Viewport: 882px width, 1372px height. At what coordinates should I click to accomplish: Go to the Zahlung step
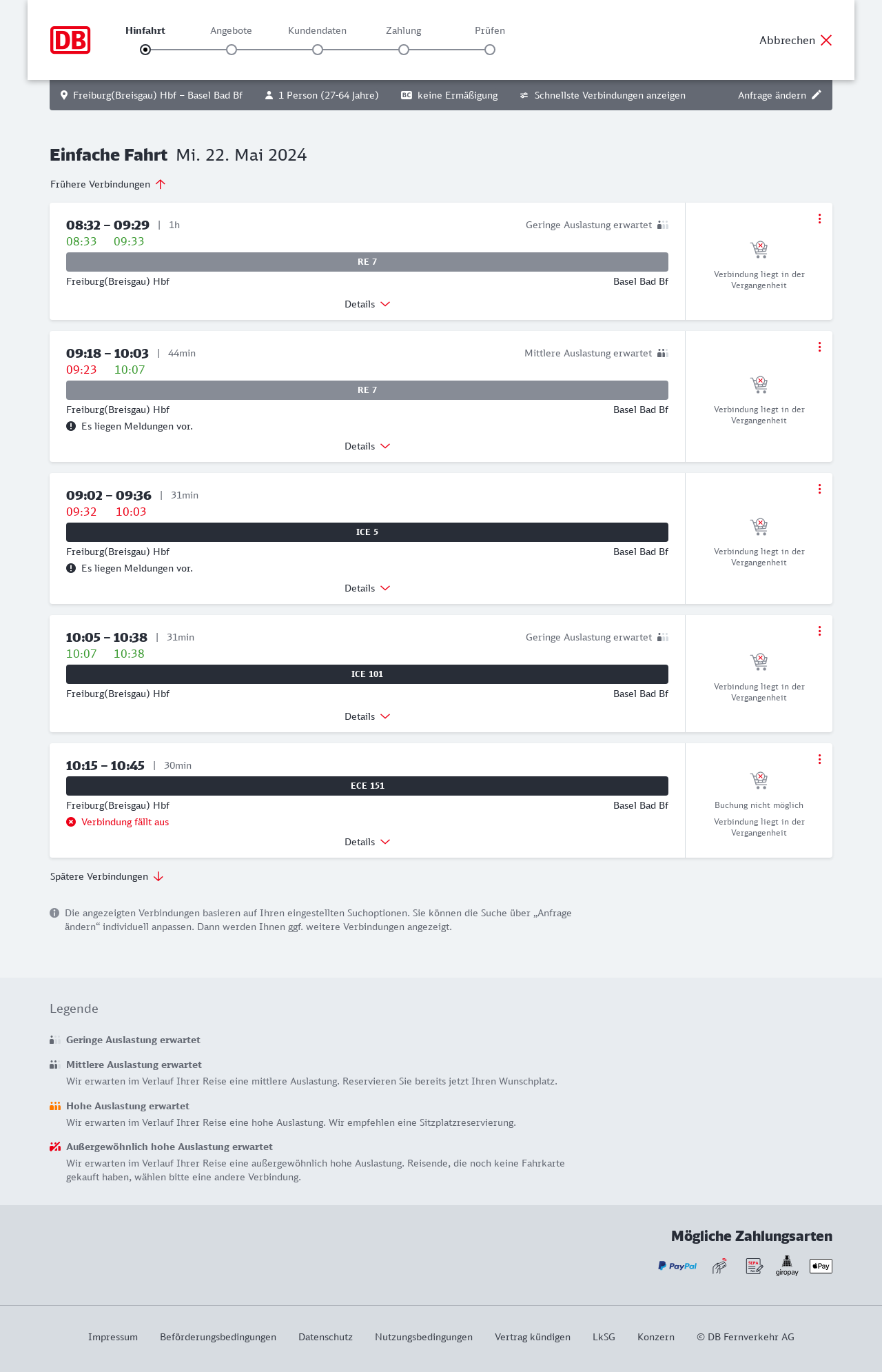(404, 49)
